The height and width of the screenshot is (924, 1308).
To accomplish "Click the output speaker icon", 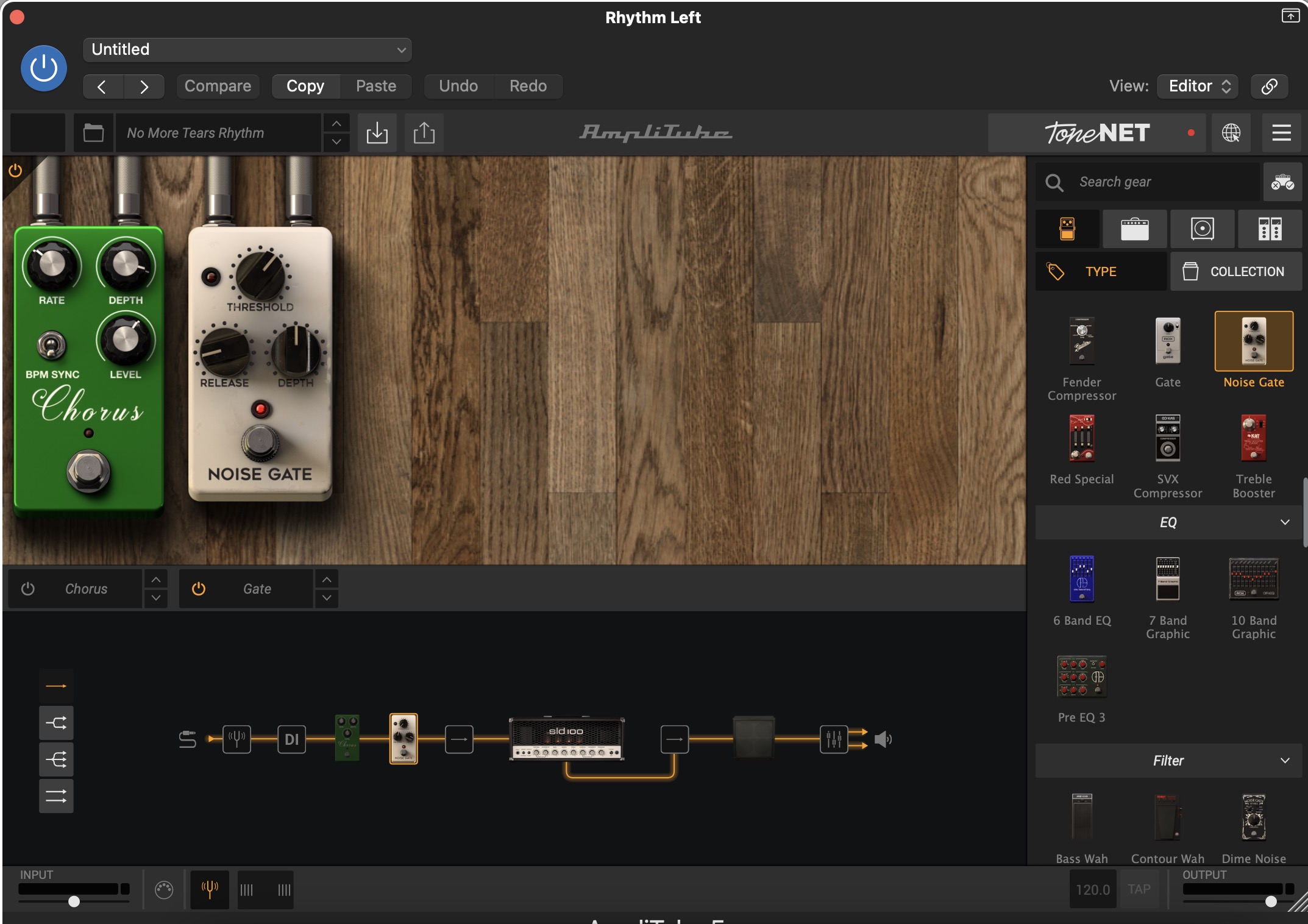I will pos(883,739).
